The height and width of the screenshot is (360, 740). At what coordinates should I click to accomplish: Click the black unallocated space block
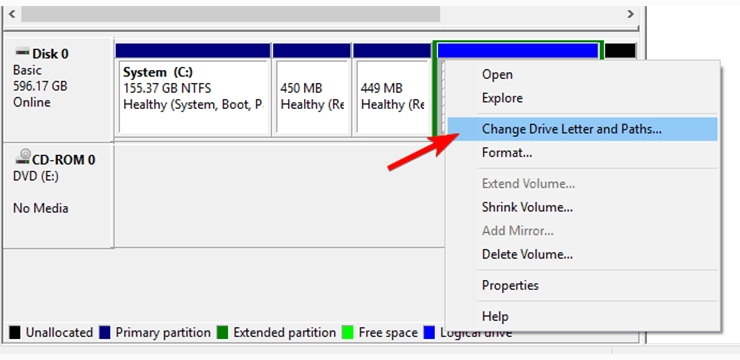[x=620, y=50]
